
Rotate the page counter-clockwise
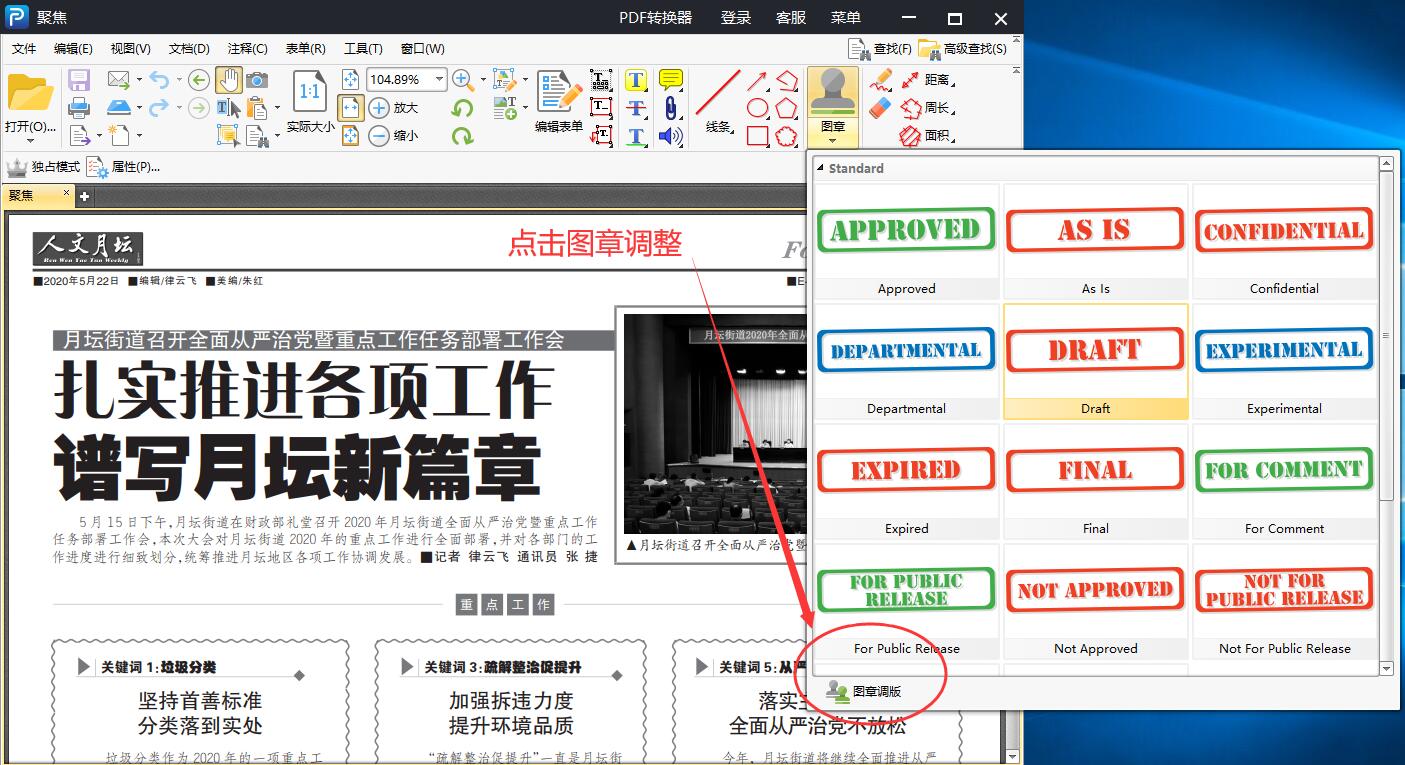point(462,107)
